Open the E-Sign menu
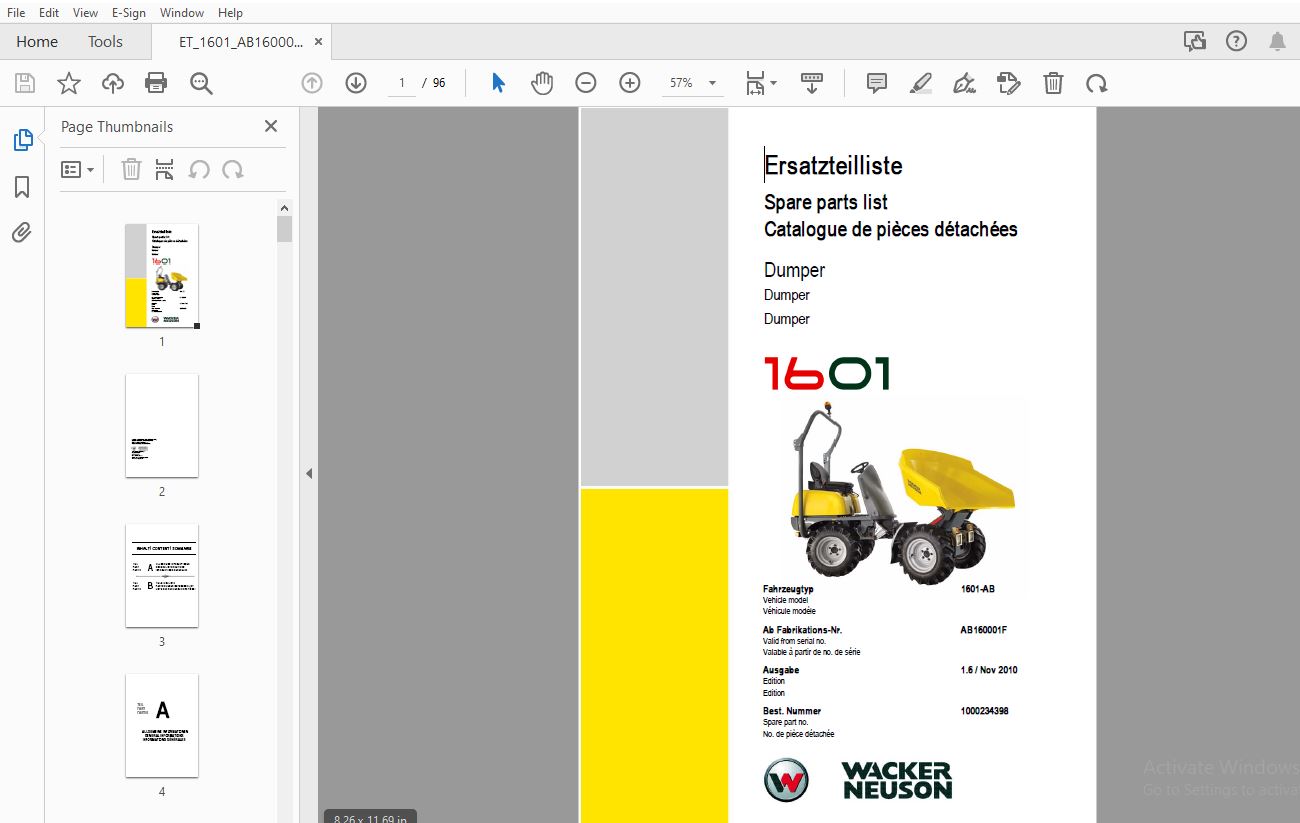 128,13
